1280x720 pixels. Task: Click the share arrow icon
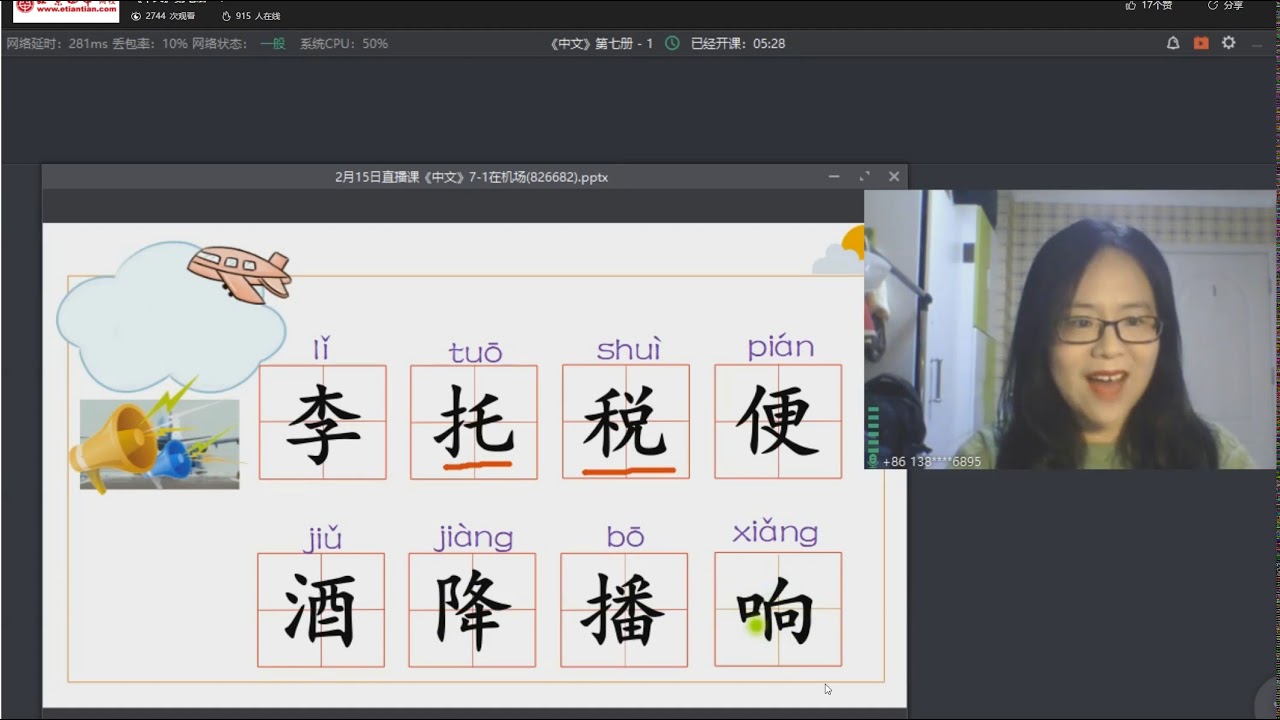[1213, 5]
